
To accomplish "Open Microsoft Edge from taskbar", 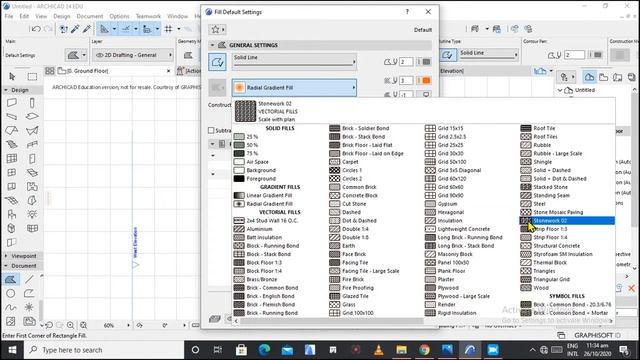I will 264,350.
